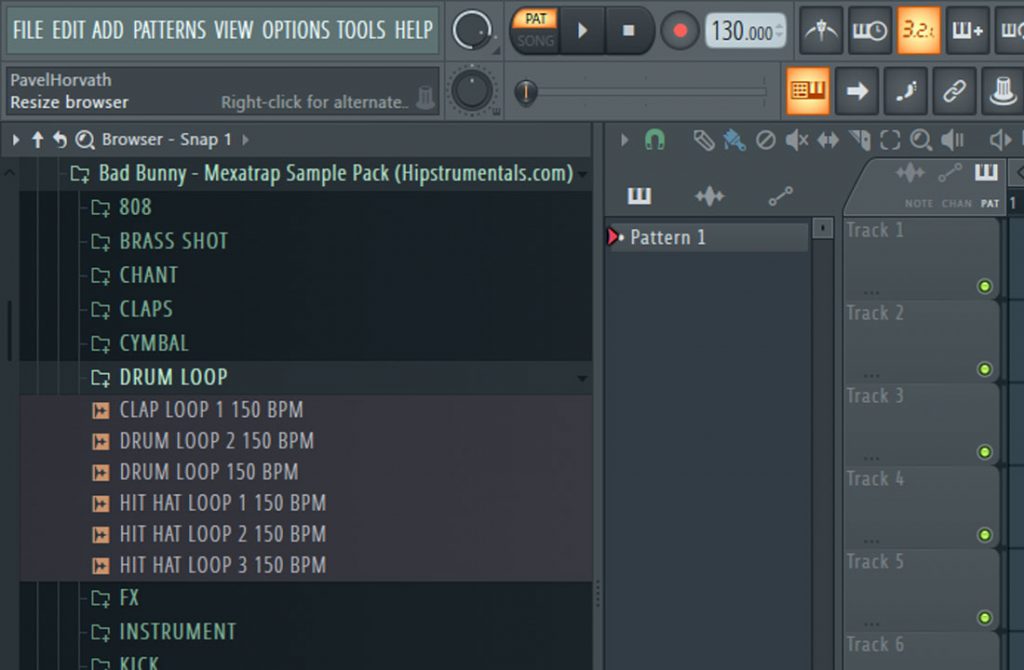Select the Paint tool in the Playlist
The image size is (1024, 670).
pos(731,141)
